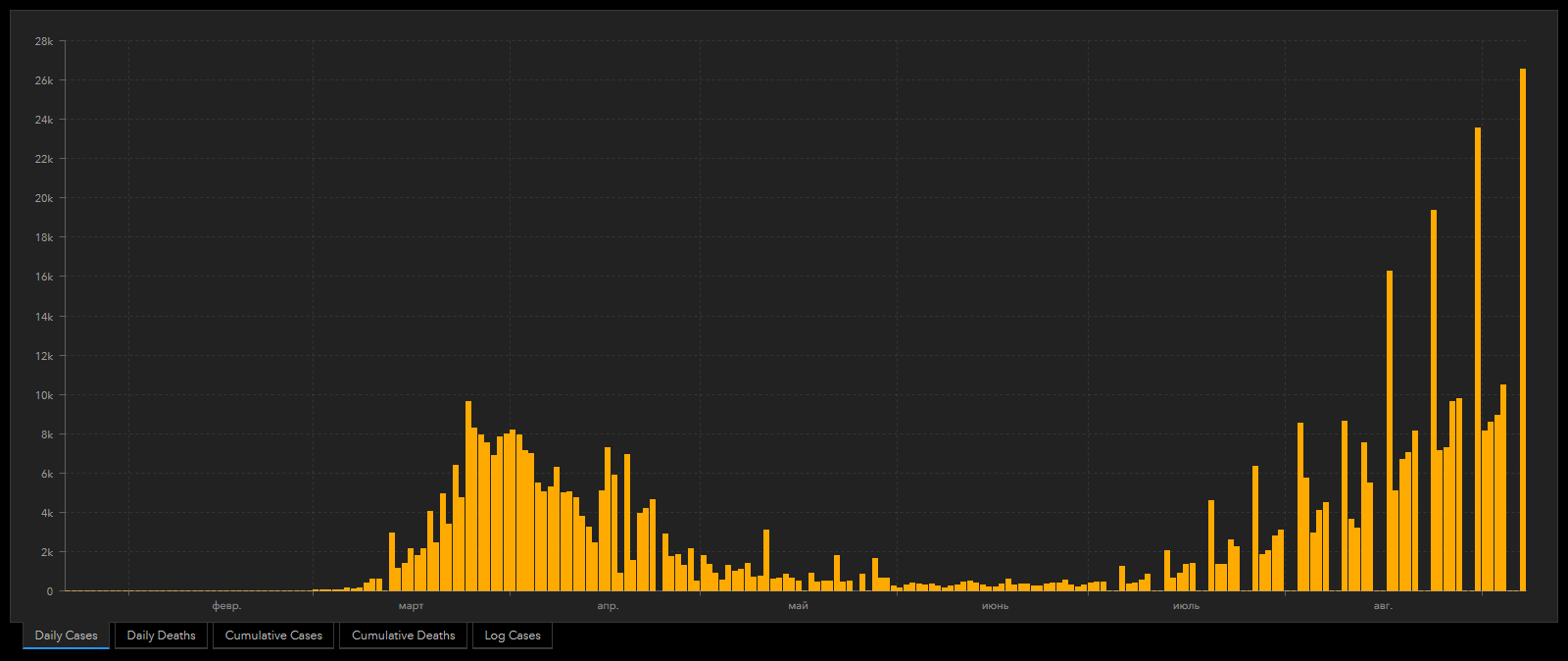Viewport: 1568px width, 661px height.
Task: Click the 12k y-axis label
Action: pyautogui.click(x=44, y=356)
